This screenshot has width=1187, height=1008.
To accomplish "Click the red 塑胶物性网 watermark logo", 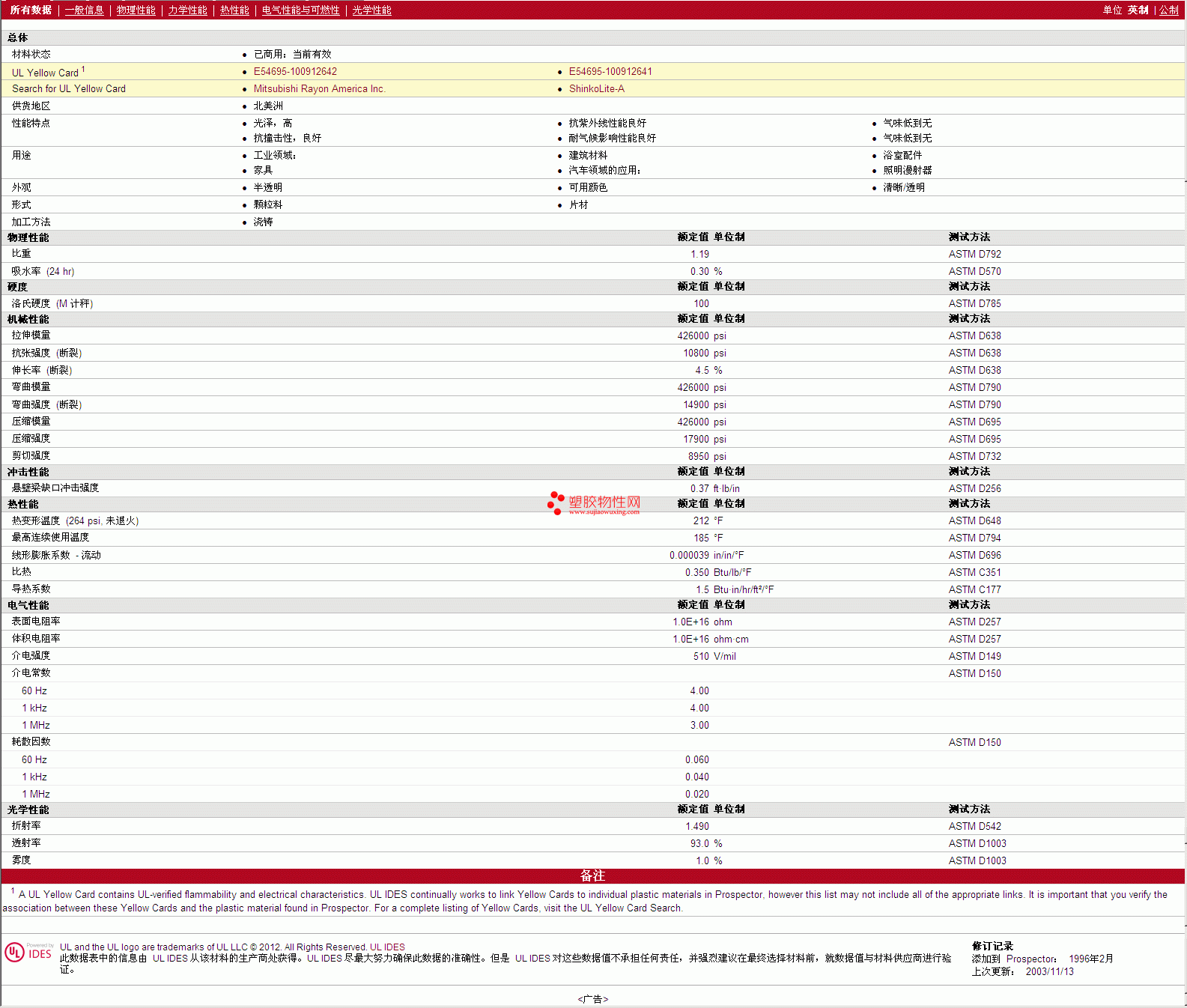I will point(595,503).
